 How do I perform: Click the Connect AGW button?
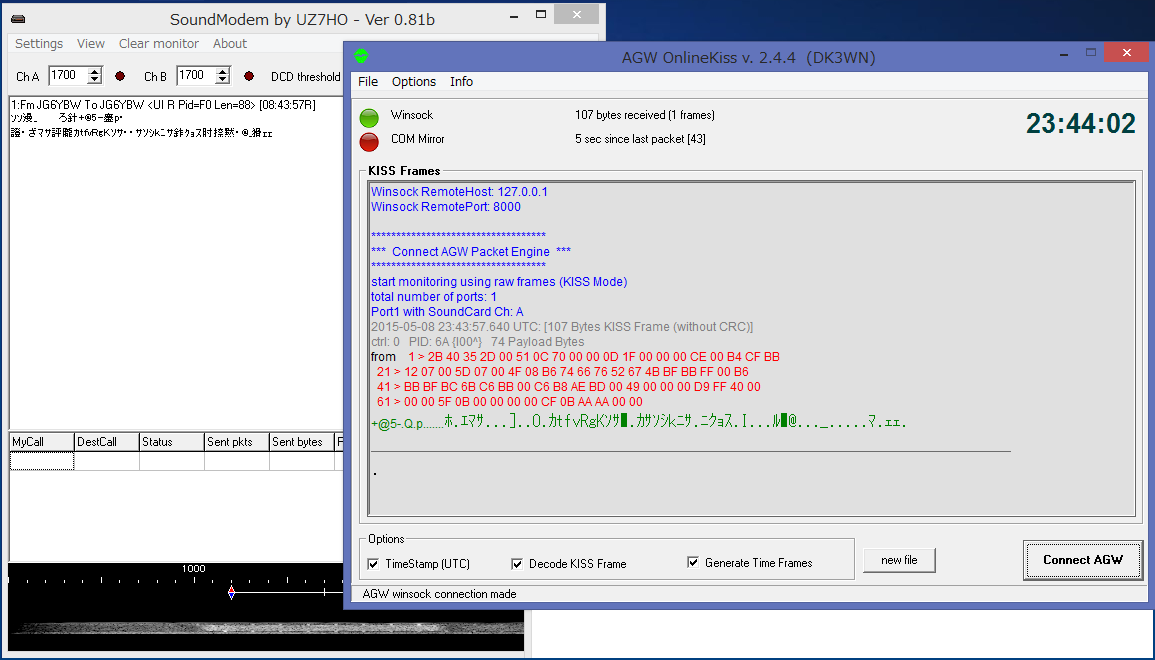[1083, 560]
